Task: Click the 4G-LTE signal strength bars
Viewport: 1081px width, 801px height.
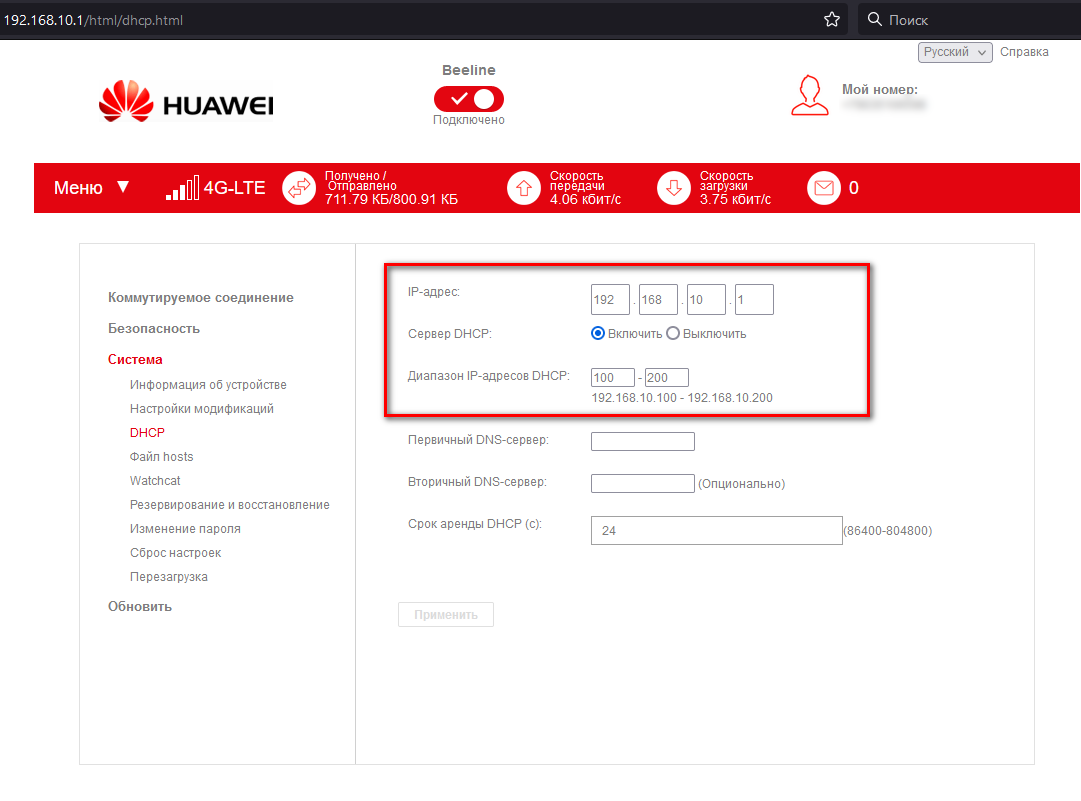Action: (x=181, y=188)
